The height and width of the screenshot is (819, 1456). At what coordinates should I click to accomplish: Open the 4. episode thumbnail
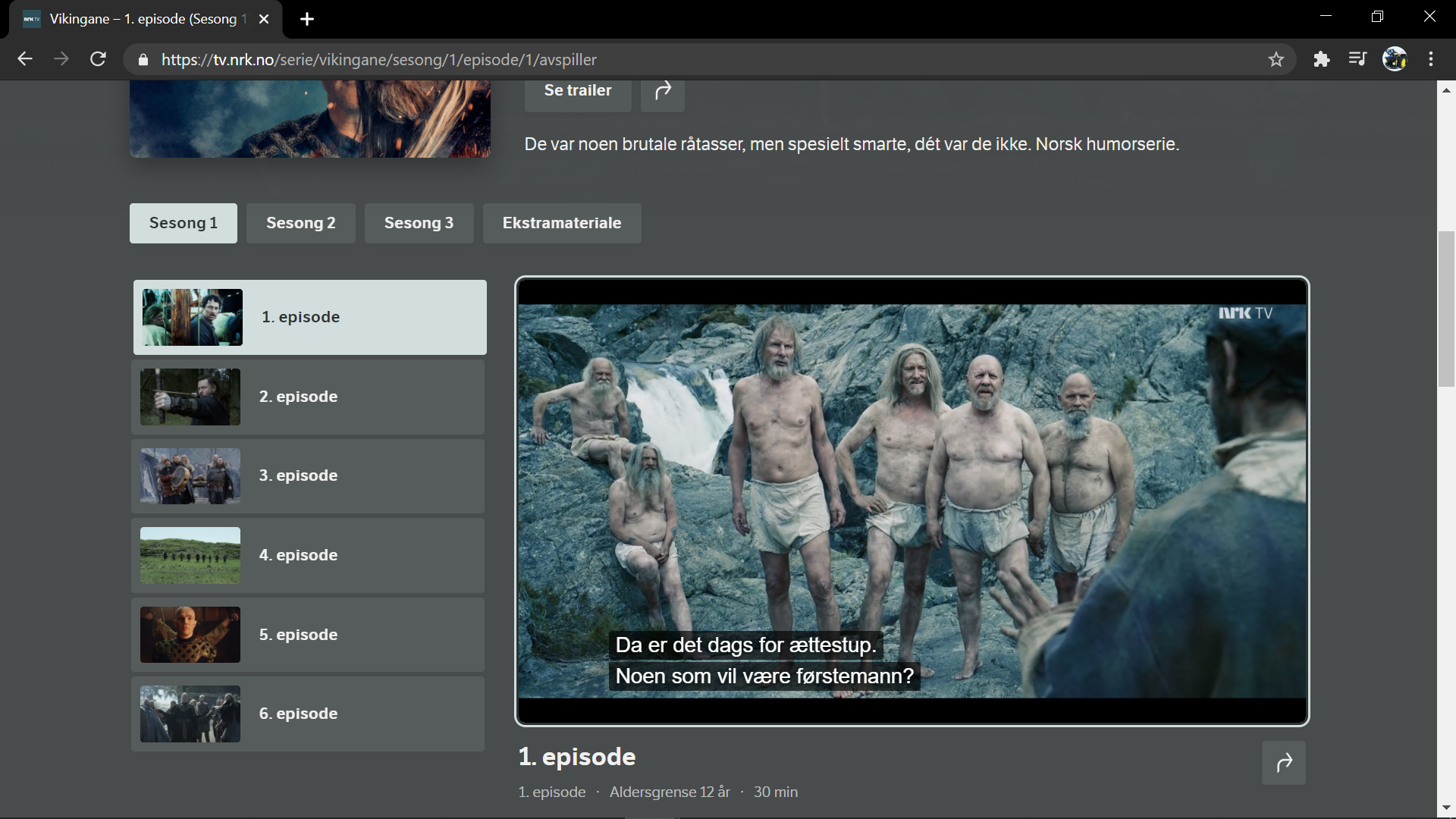pos(190,555)
